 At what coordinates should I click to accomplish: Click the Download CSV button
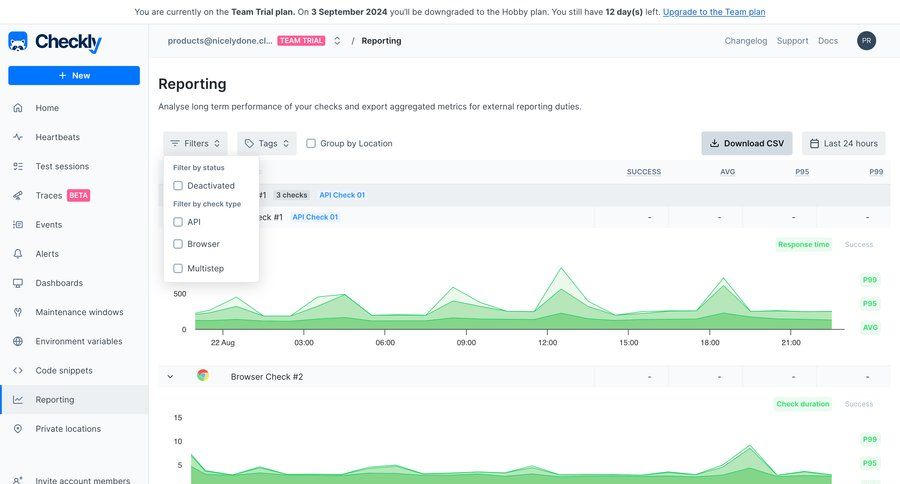pos(746,144)
